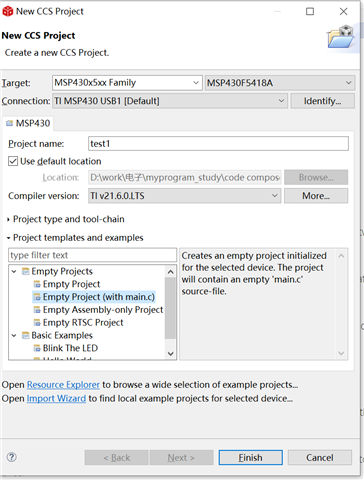Click the Empty Projects folder label
The image size is (364, 480).
pos(62,271)
